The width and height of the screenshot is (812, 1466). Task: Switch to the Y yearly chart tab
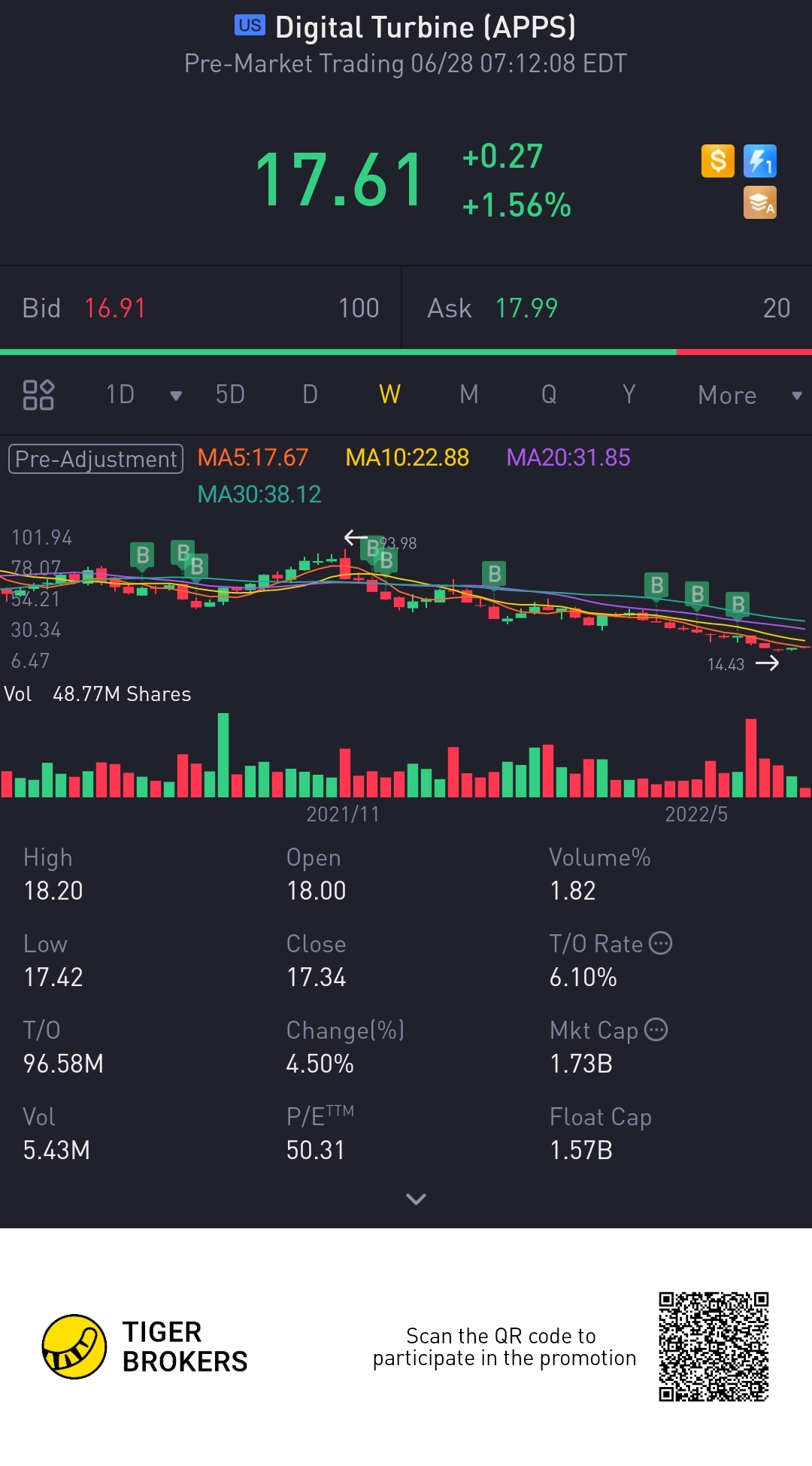point(629,394)
